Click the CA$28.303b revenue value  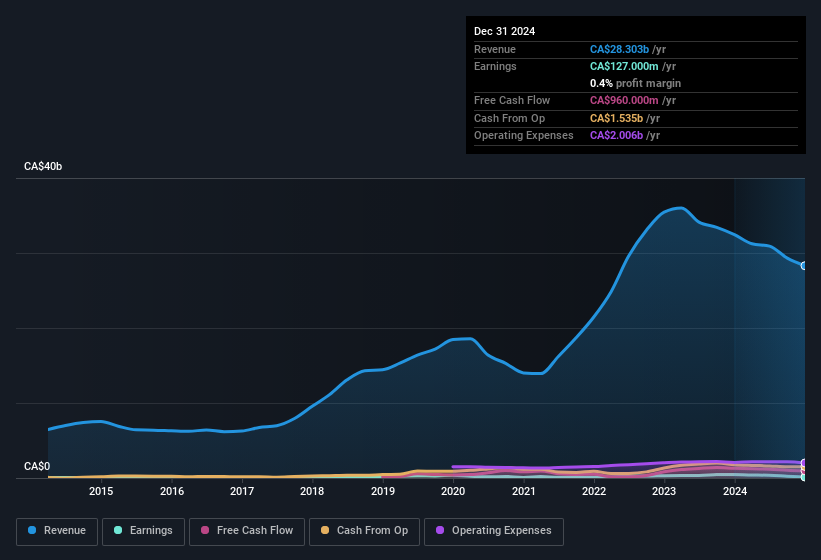click(x=619, y=49)
